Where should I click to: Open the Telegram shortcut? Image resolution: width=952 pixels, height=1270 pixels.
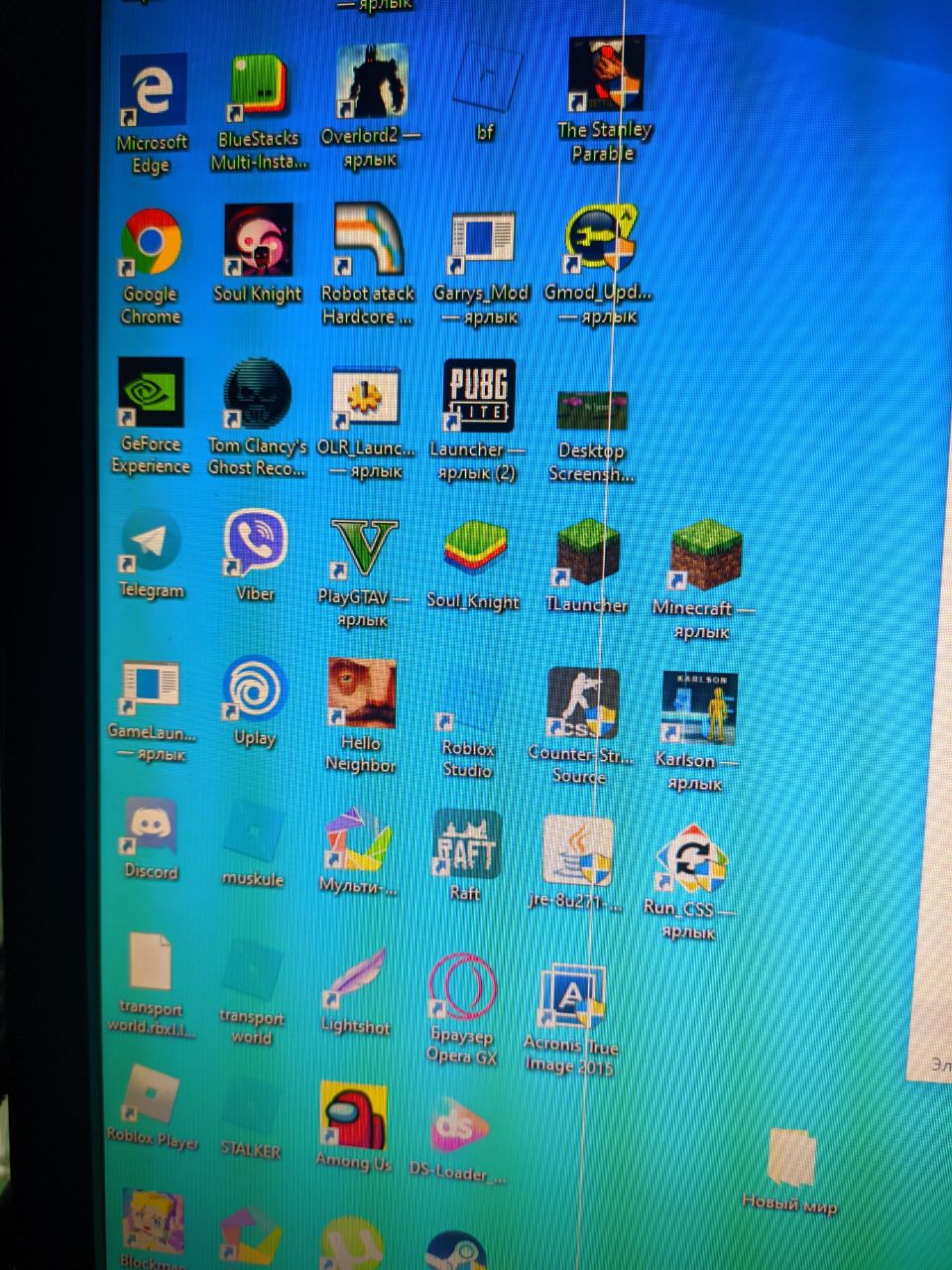pos(151,542)
